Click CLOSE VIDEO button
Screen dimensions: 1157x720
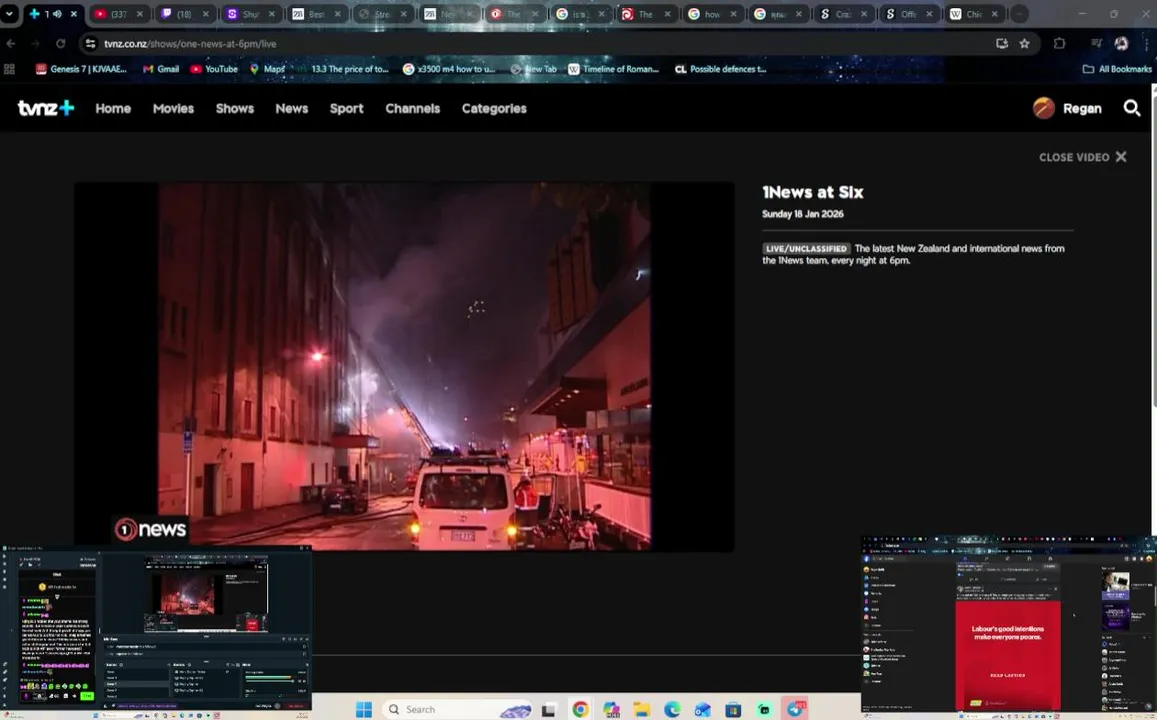[x=1082, y=157]
